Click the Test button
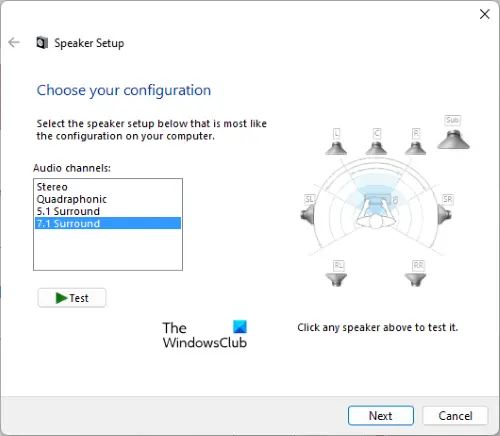The image size is (500, 436). pyautogui.click(x=72, y=298)
